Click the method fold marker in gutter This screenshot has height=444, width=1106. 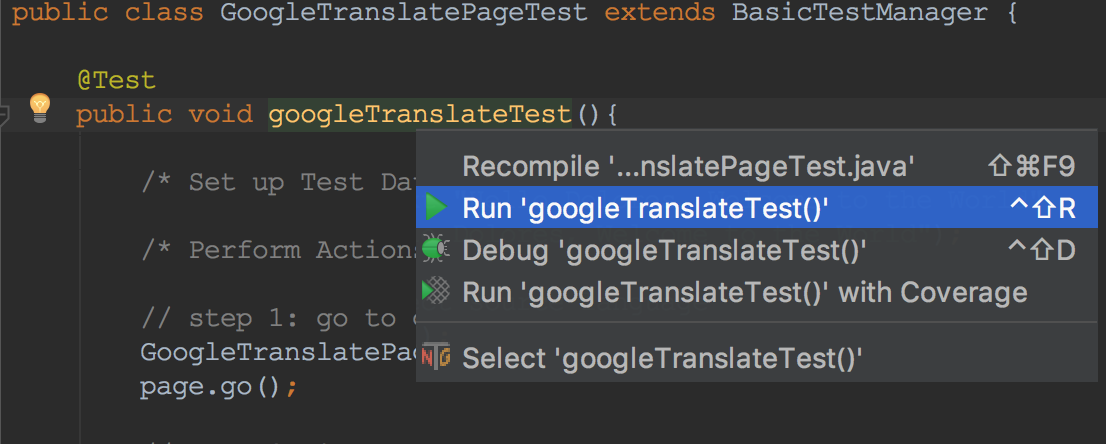pos(5,114)
